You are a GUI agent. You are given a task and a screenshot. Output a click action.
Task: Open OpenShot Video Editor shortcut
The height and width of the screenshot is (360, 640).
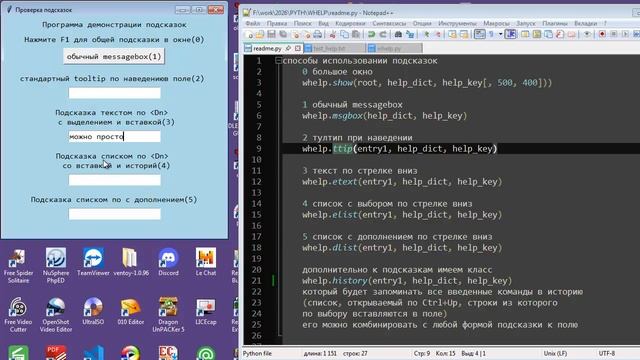[56, 315]
